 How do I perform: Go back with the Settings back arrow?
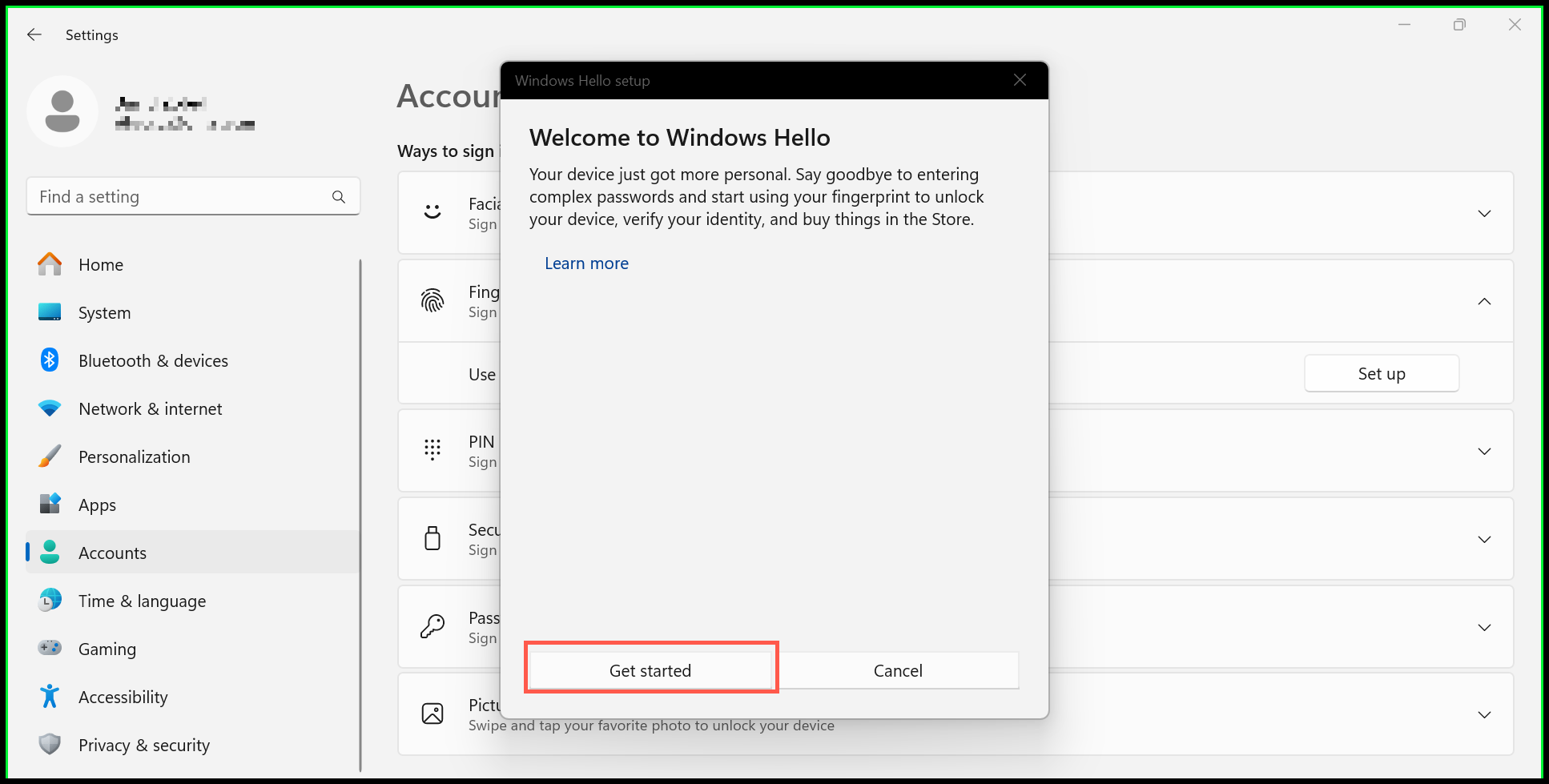coord(34,34)
